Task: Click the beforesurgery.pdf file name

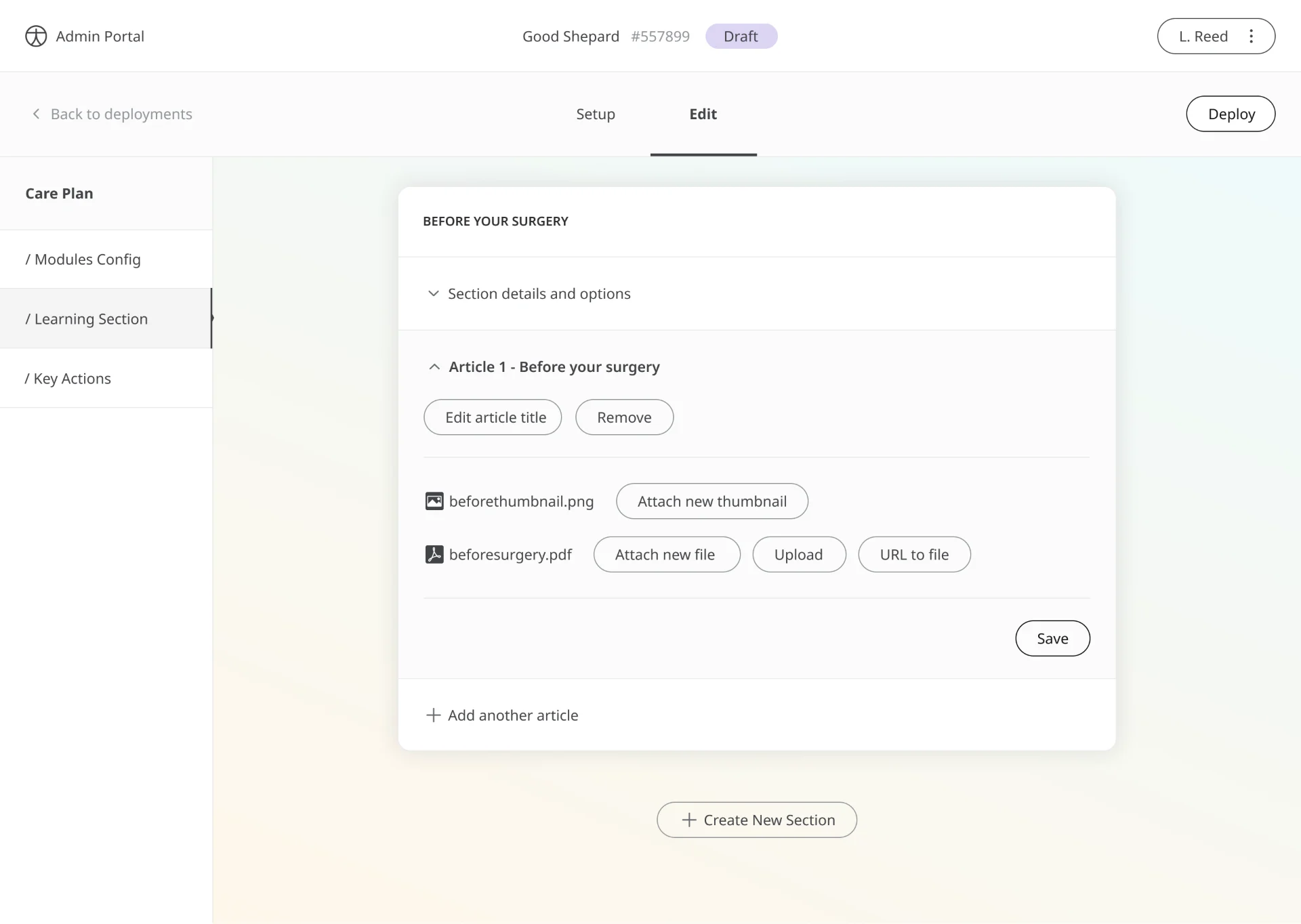Action: [510, 554]
